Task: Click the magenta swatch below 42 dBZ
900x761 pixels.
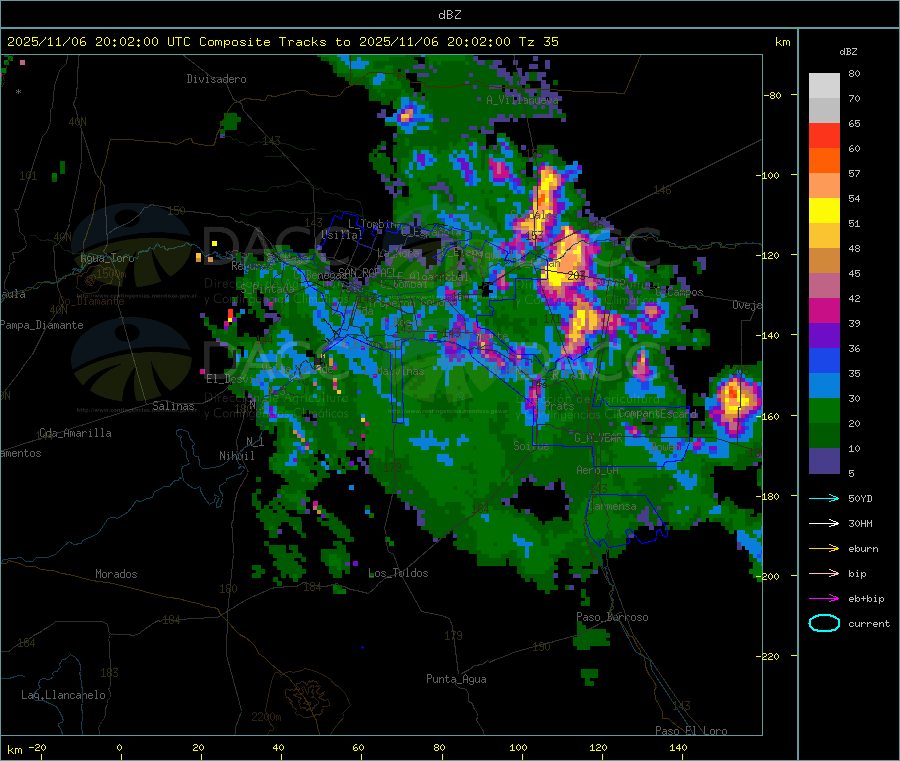Action: click(x=824, y=310)
